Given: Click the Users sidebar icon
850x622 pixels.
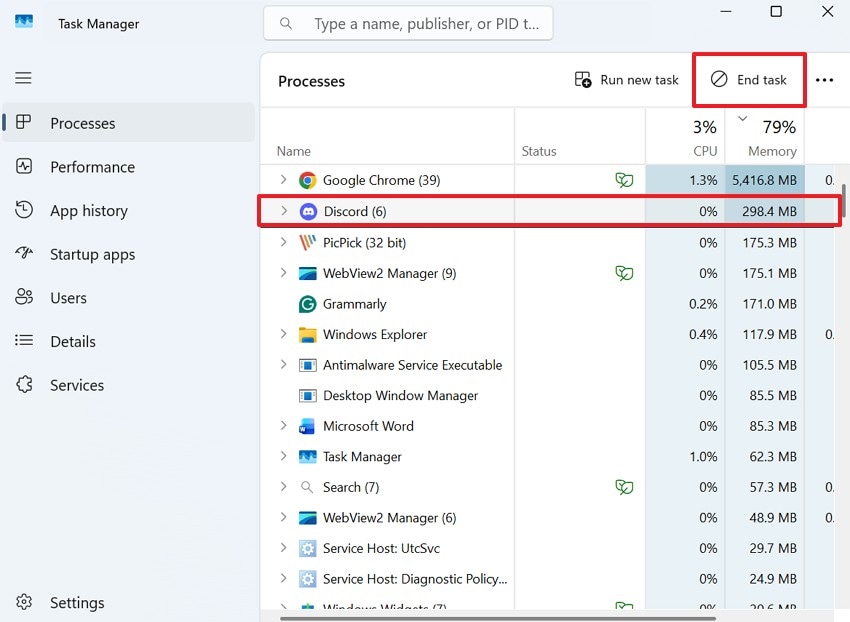Looking at the screenshot, I should coord(24,297).
